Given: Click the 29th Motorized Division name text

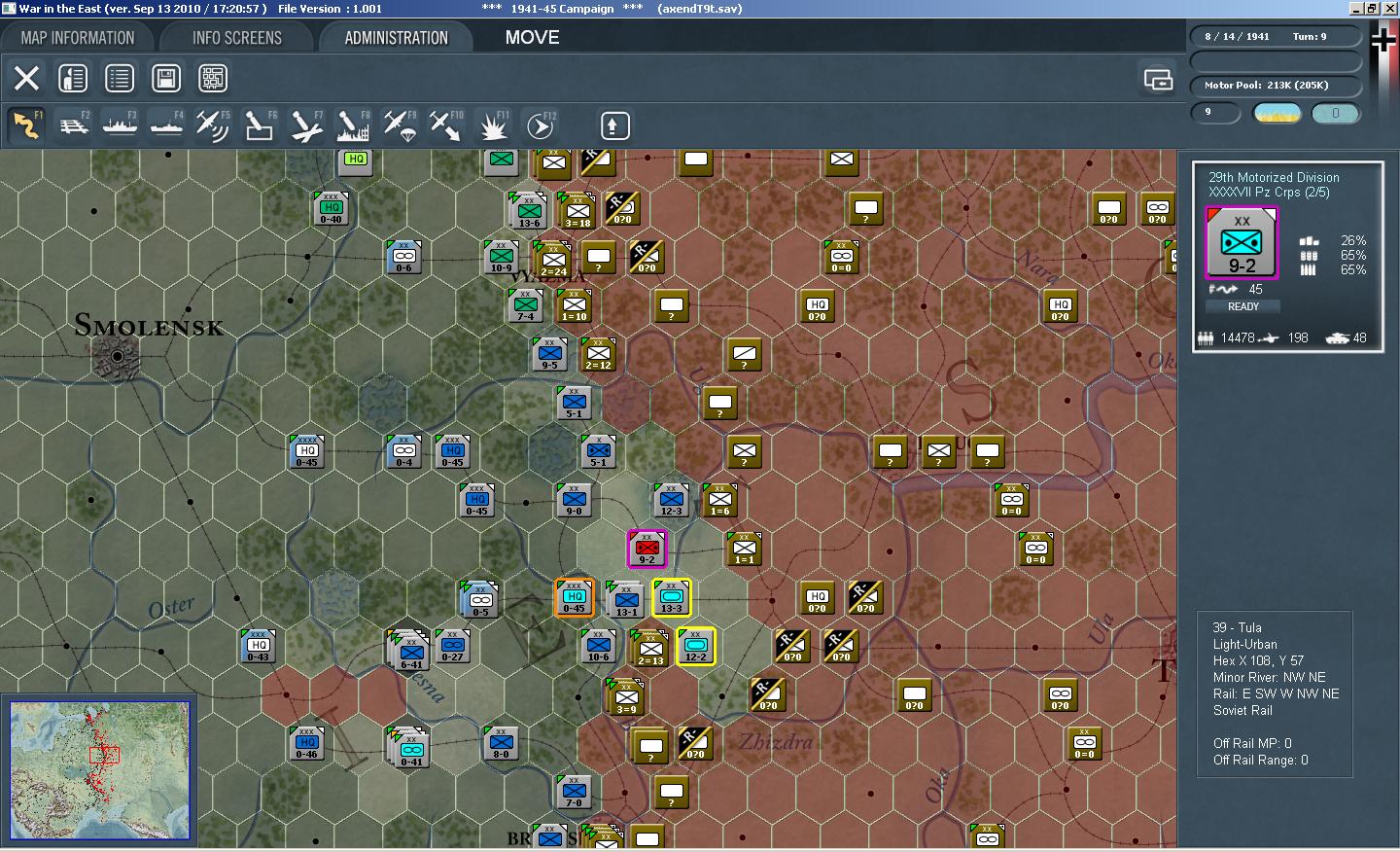Looking at the screenshot, I should point(1274,177).
